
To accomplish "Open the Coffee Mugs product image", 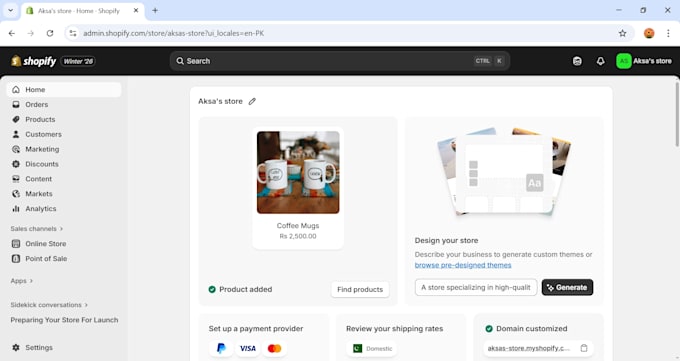I will point(298,172).
